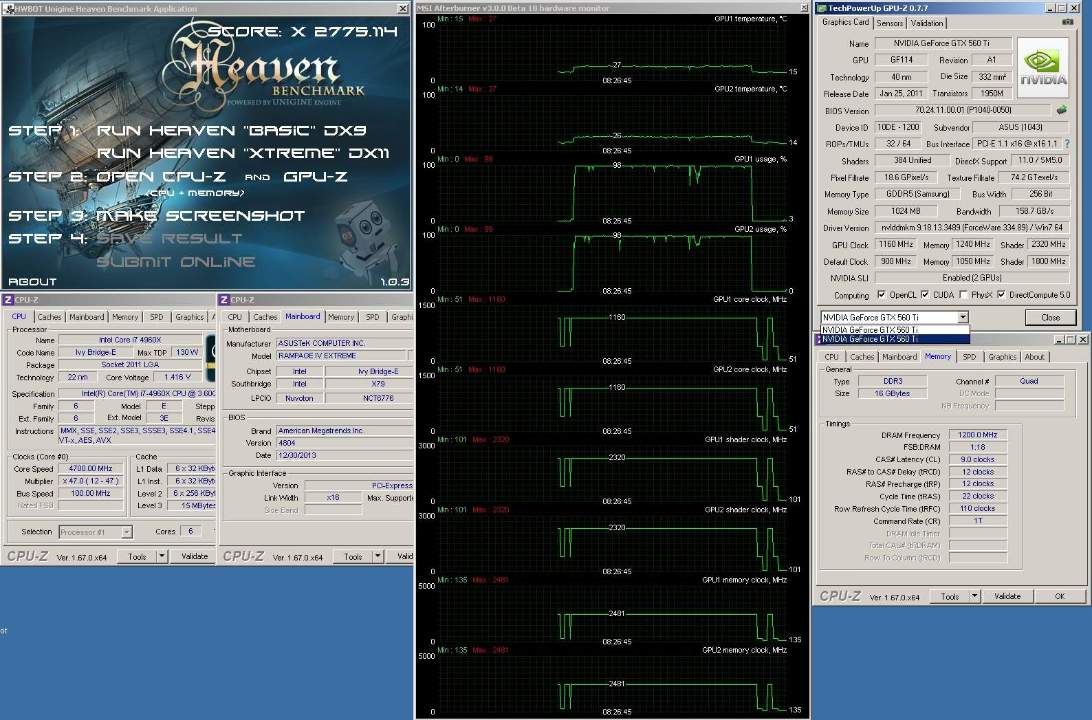Select GPU-Z Graphics Card tab

[845, 22]
